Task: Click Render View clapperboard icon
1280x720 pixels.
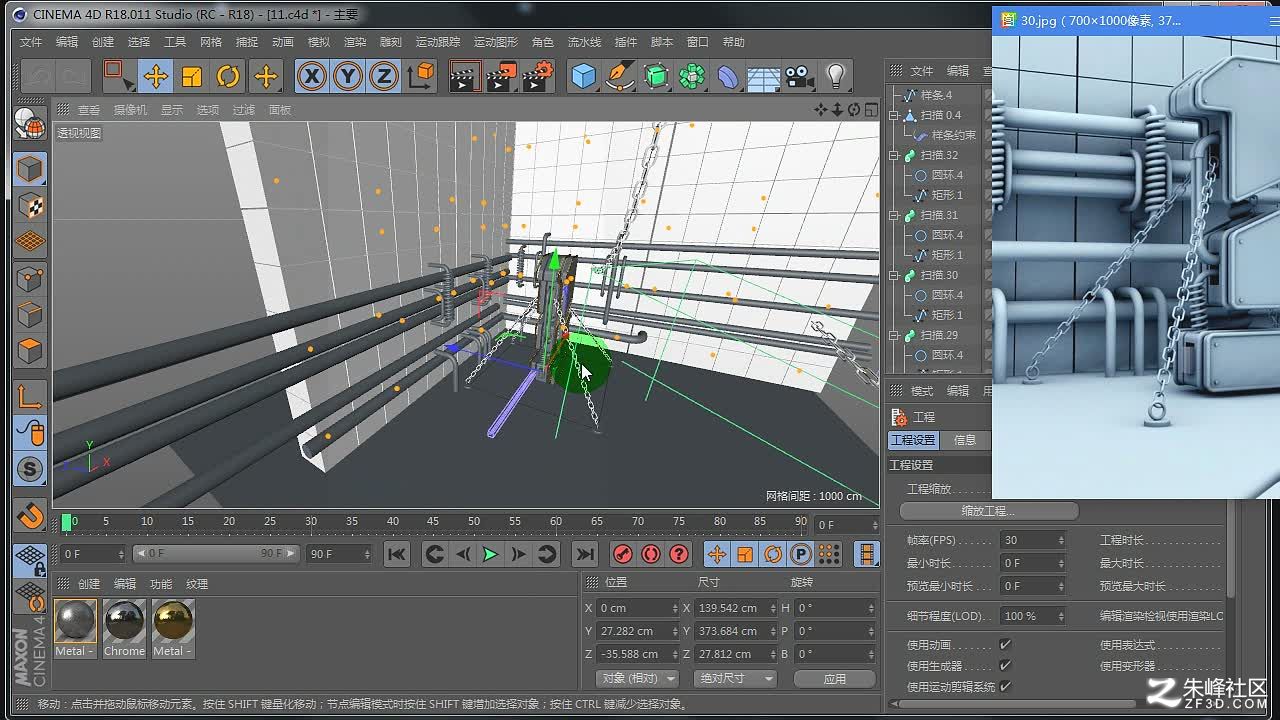Action: click(x=464, y=76)
